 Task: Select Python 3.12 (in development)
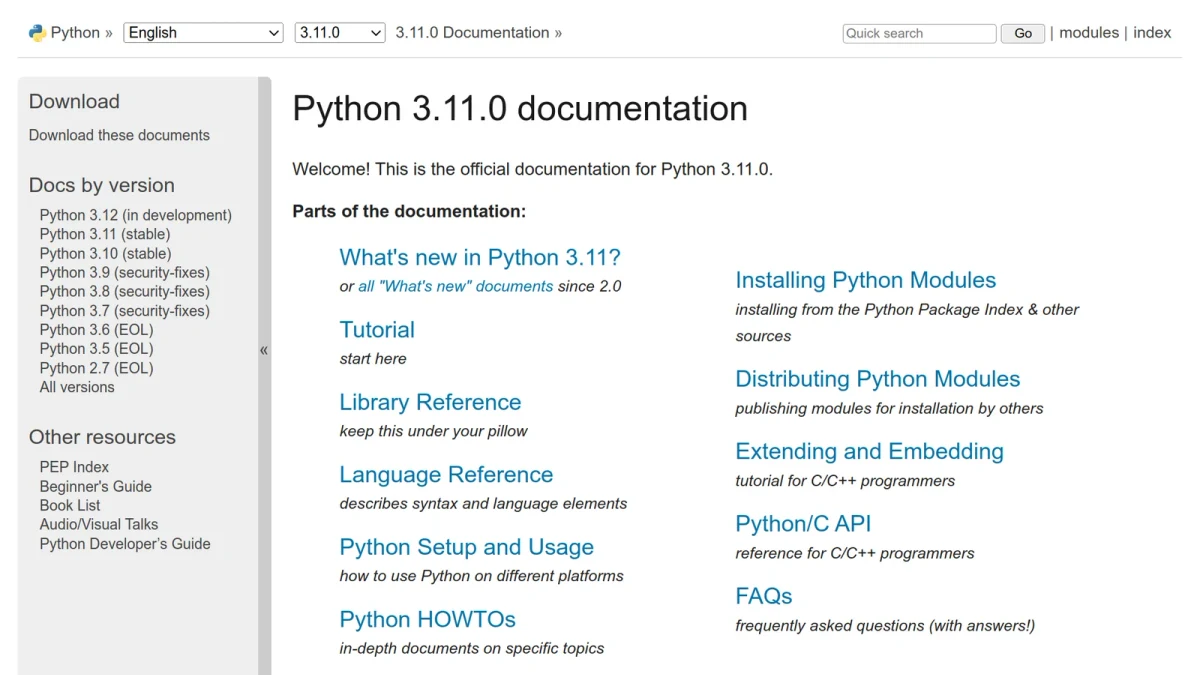tap(136, 215)
